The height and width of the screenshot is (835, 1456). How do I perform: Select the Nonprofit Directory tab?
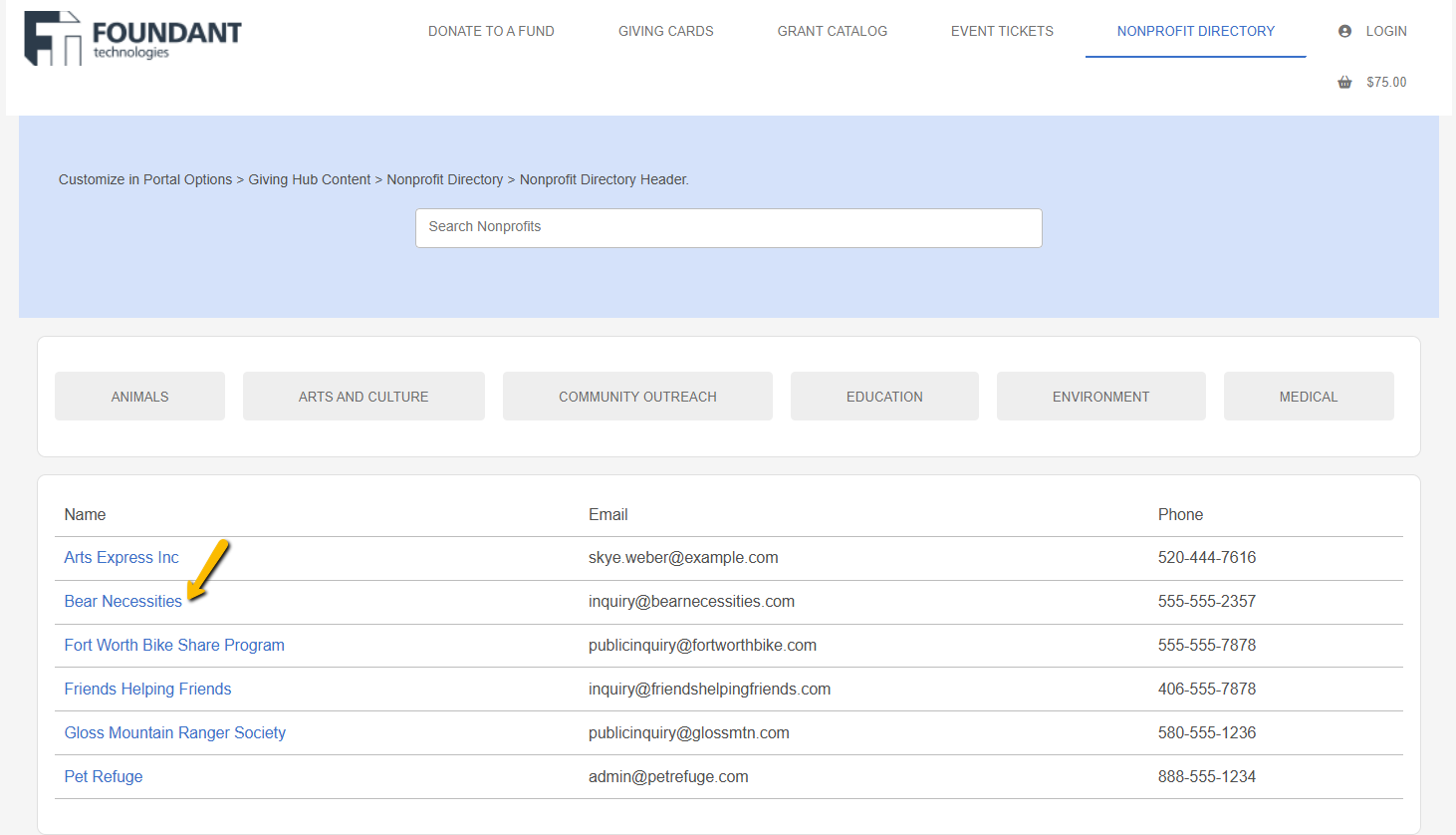(x=1195, y=32)
